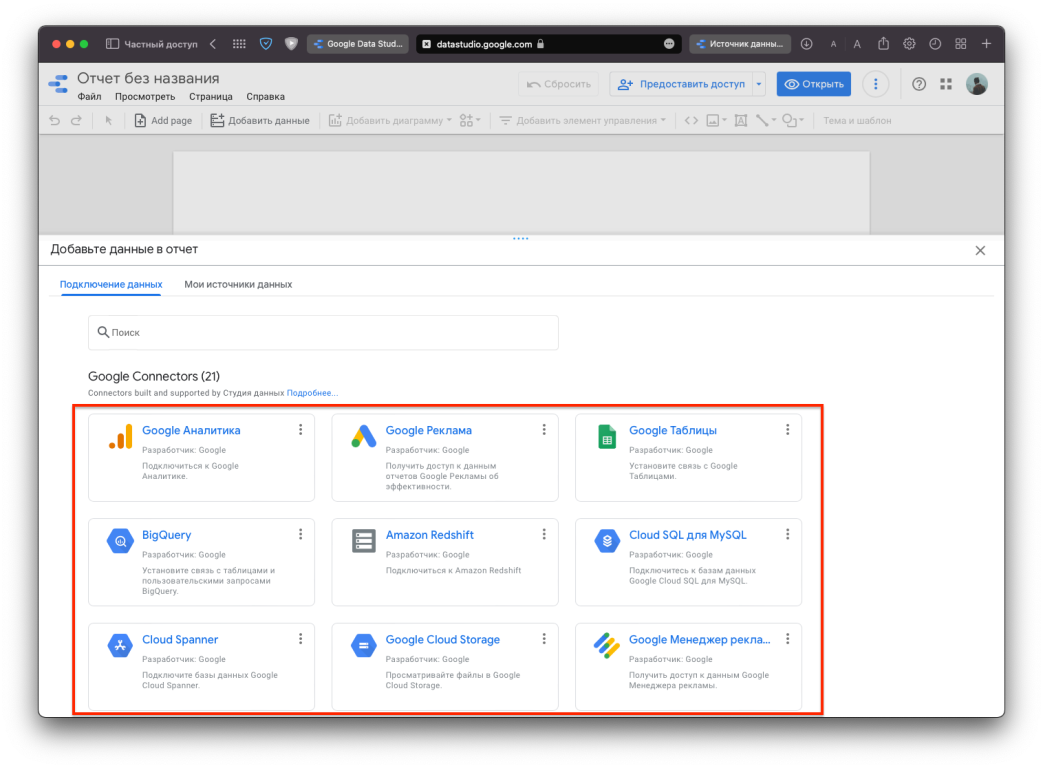Pick the Cloud SQL для MySQL icon
The height and width of the screenshot is (768, 1043).
(607, 541)
